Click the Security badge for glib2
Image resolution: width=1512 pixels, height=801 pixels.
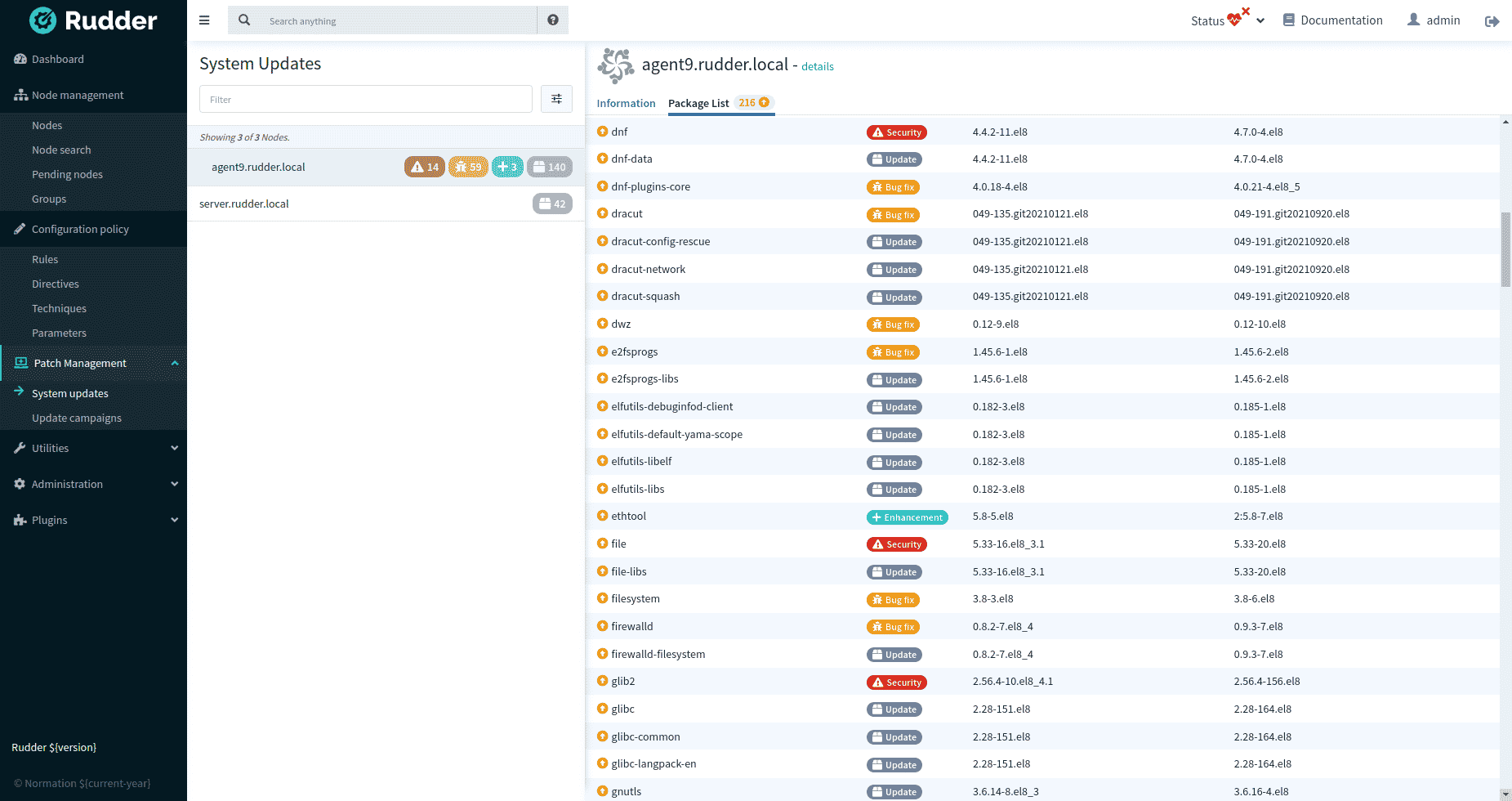[897, 682]
